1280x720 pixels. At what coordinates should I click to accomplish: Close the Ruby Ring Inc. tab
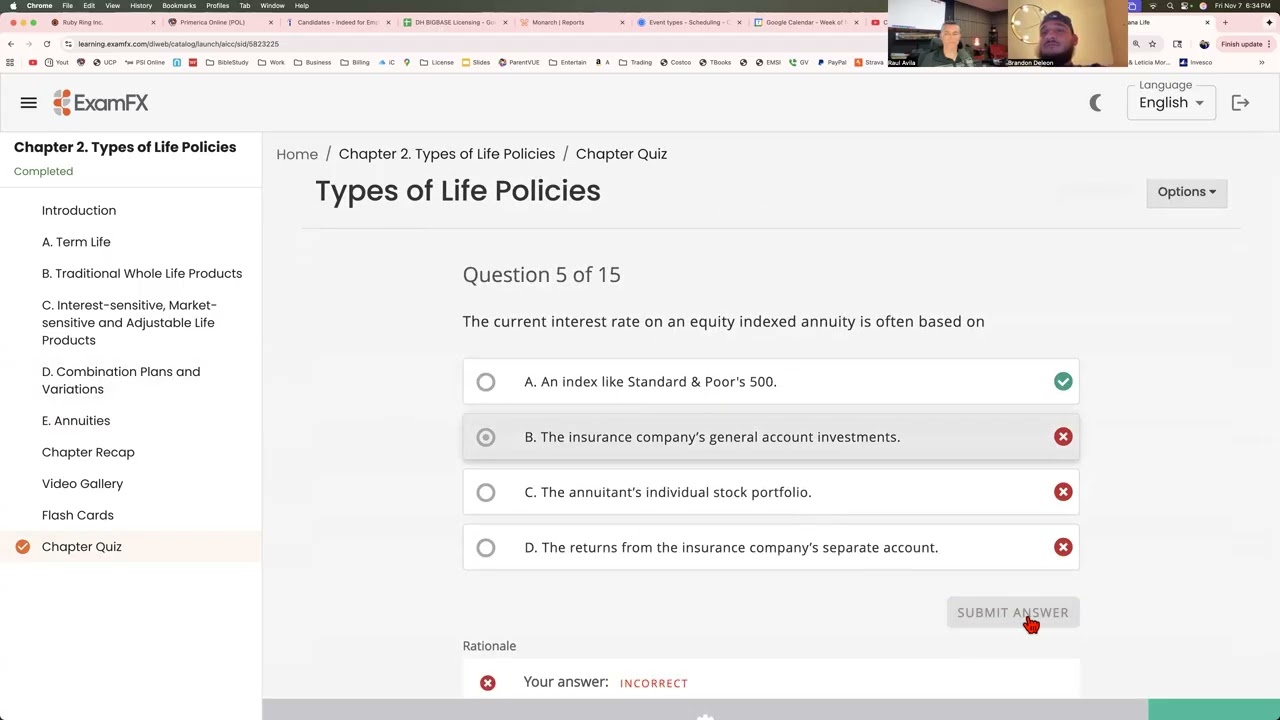[x=153, y=22]
